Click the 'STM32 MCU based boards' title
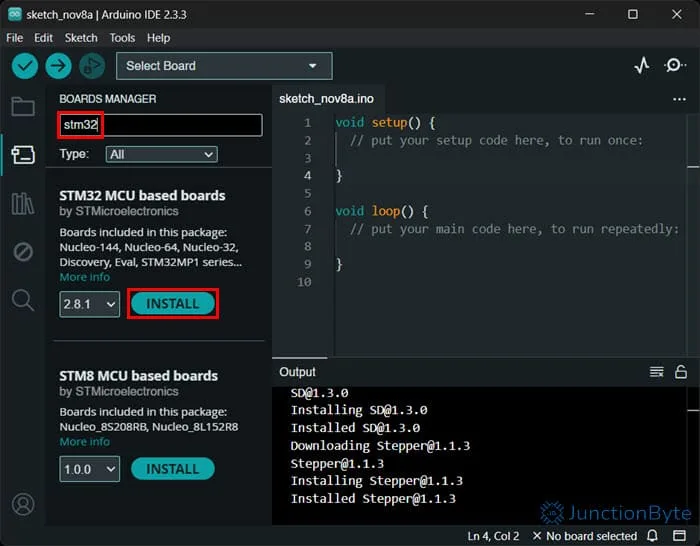The width and height of the screenshot is (700, 546). (142, 196)
